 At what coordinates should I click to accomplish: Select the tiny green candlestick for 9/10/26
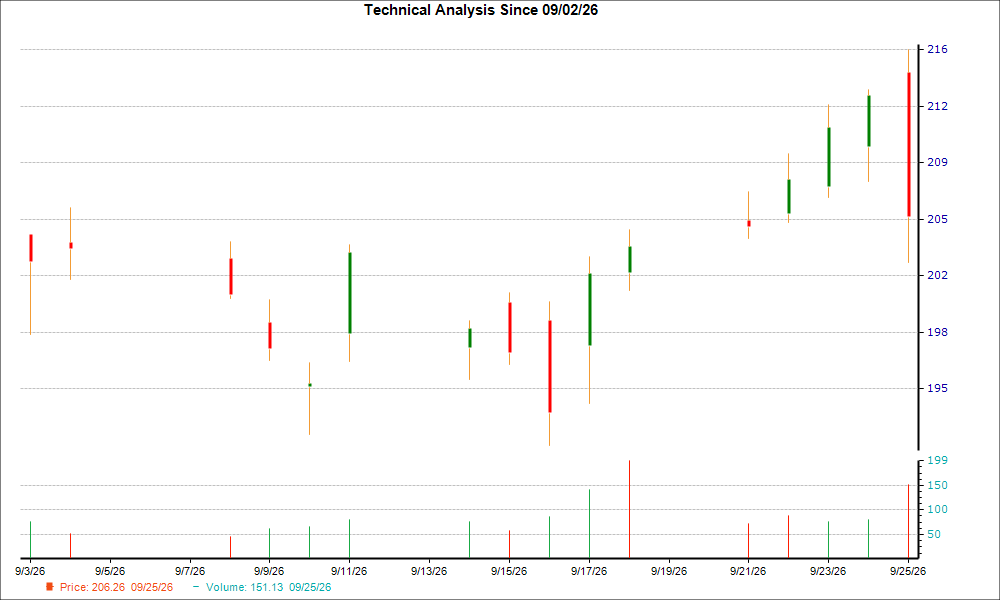pyautogui.click(x=310, y=385)
